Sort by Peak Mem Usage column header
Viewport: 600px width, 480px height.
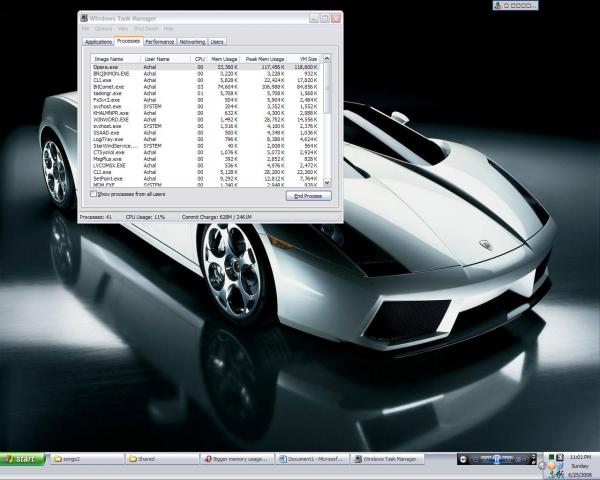tap(263, 59)
